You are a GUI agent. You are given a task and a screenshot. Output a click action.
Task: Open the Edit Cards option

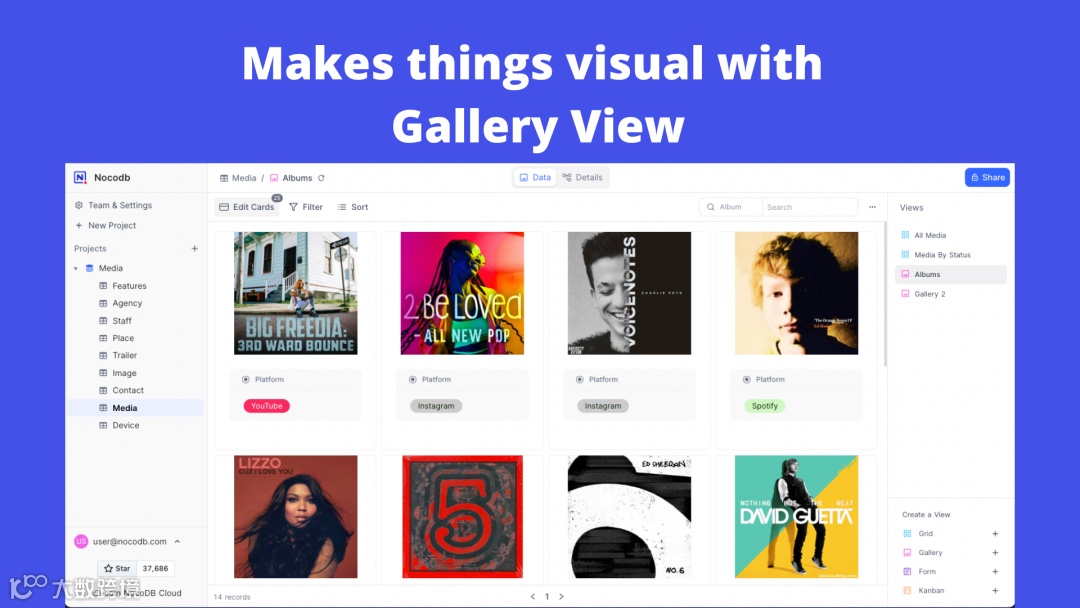coord(247,207)
